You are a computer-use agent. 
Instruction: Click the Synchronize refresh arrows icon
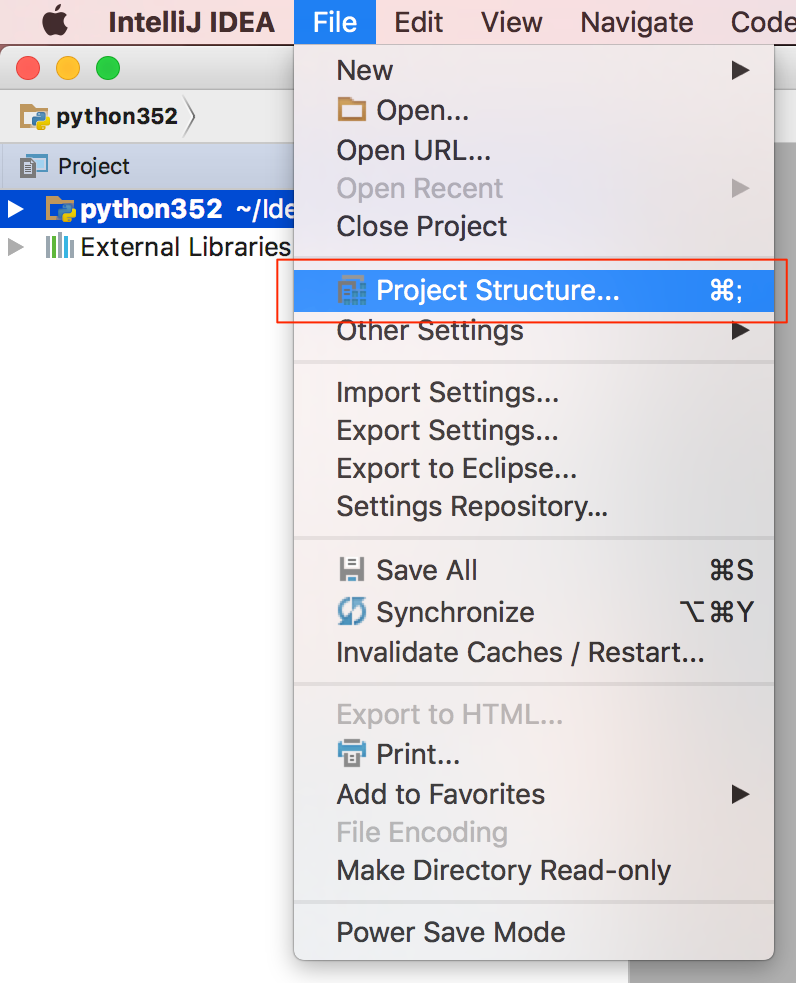(352, 611)
